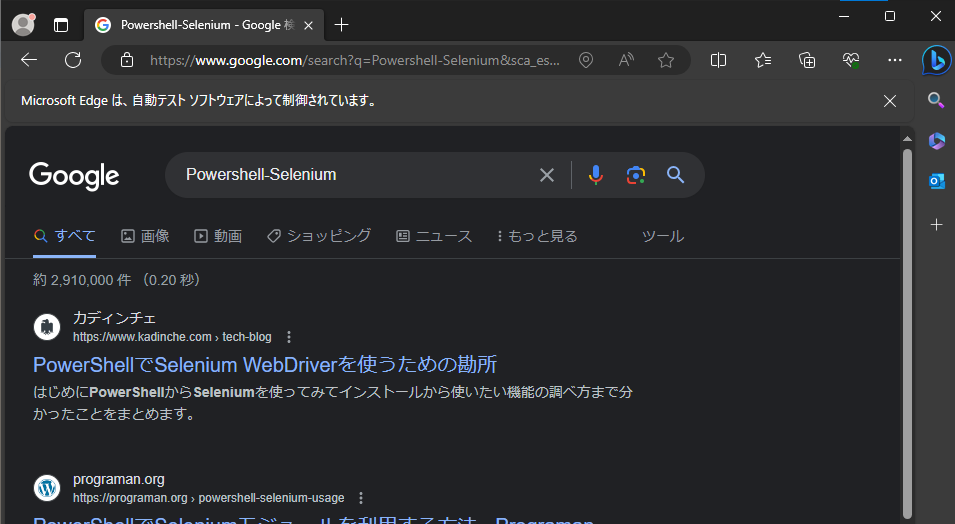Viewport: 955px width, 524px height.
Task: Open the Bing Copilot sidebar button
Action: pos(937,61)
